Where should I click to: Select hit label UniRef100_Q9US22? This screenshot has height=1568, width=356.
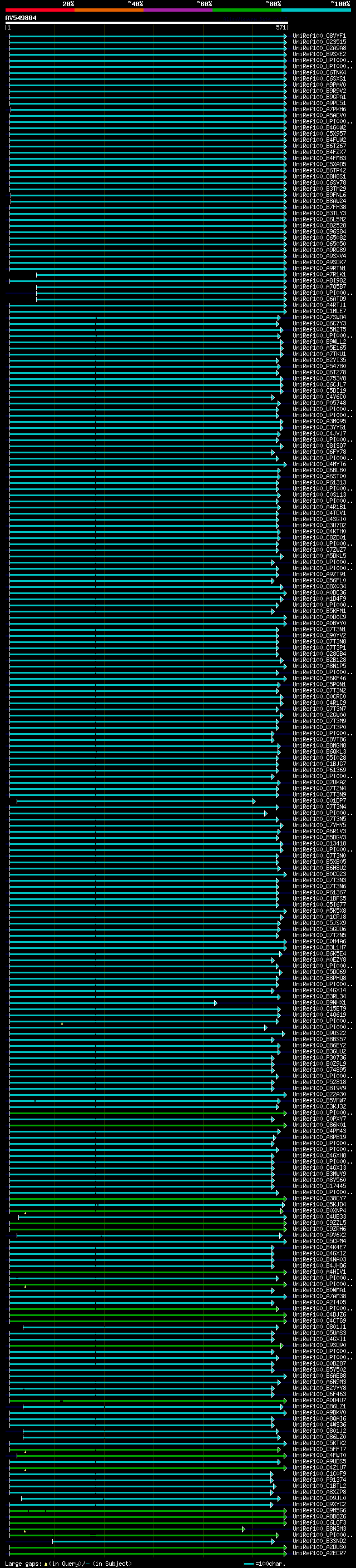[319, 1033]
